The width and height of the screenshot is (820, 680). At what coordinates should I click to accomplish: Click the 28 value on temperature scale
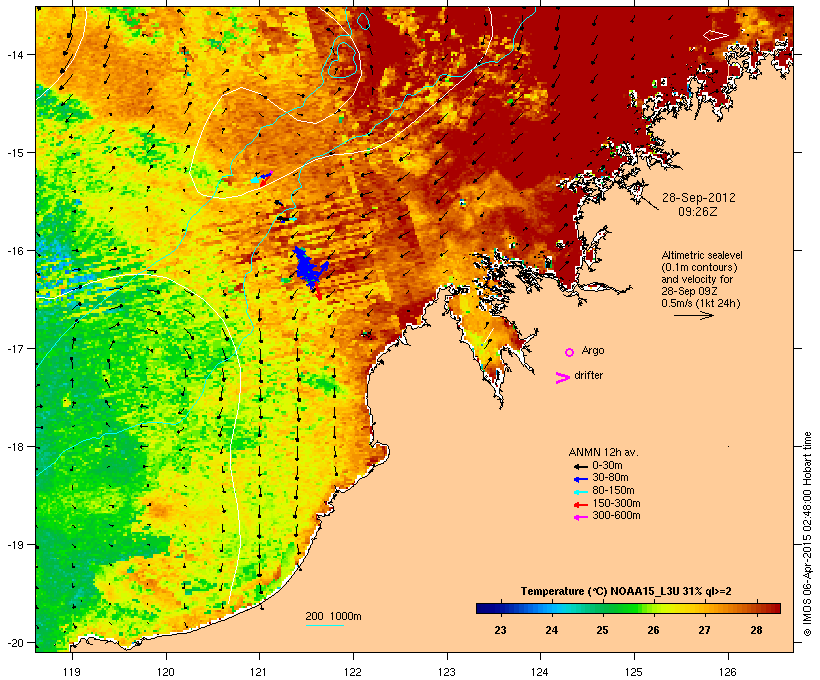(x=757, y=630)
